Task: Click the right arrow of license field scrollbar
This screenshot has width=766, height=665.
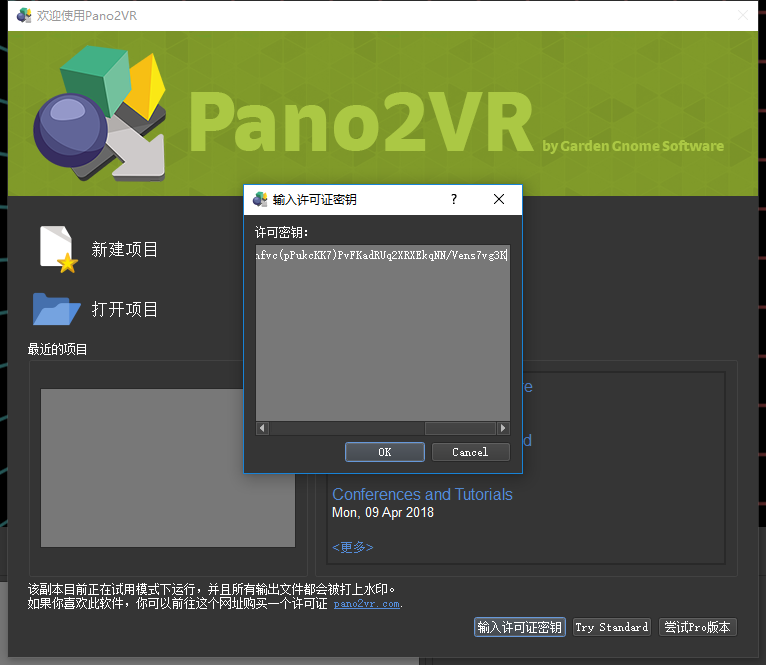Action: click(503, 429)
